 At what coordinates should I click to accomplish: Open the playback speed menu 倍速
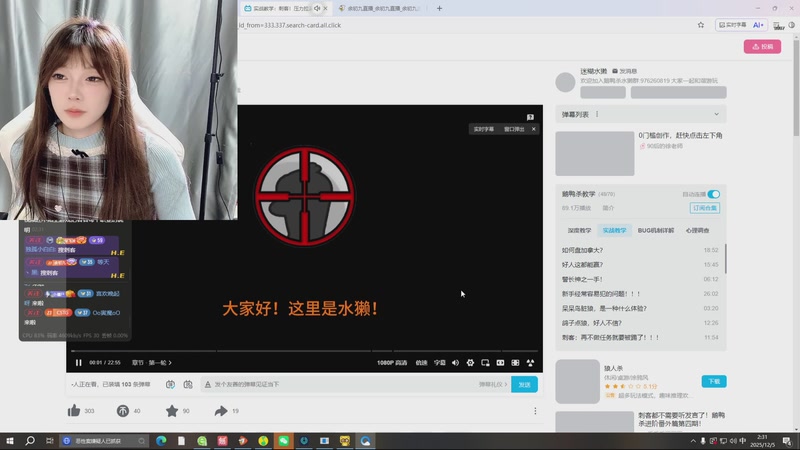421,363
